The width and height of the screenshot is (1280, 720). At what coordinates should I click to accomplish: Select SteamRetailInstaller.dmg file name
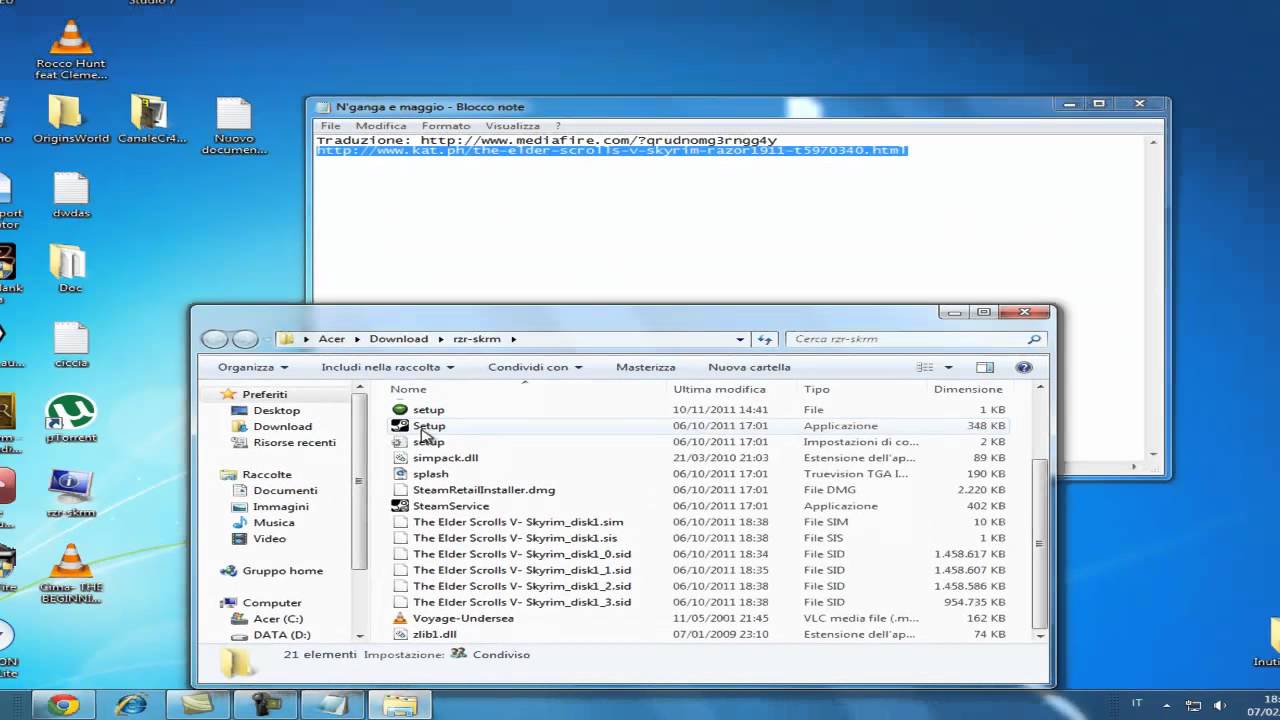pyautogui.click(x=484, y=490)
